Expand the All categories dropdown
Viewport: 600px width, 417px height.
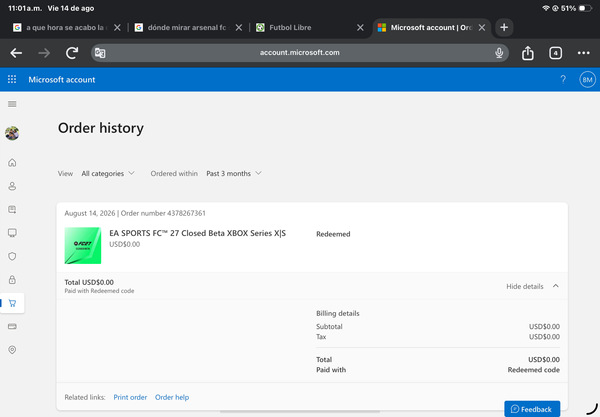(108, 173)
